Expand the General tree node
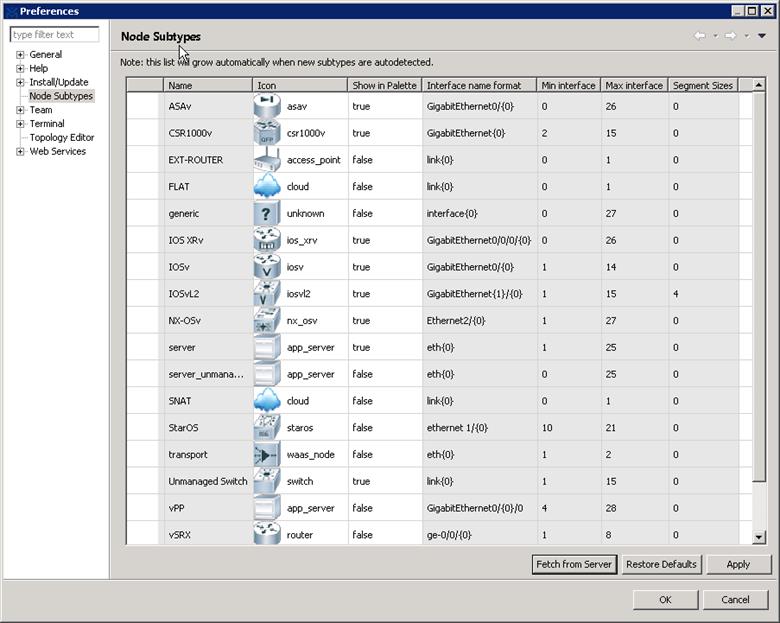 (x=20, y=55)
